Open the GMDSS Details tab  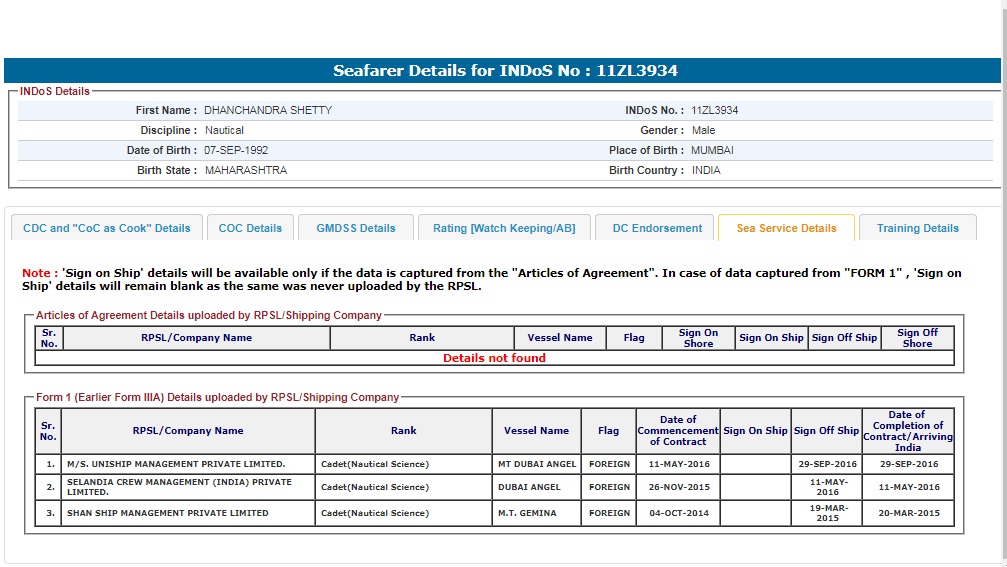(356, 228)
